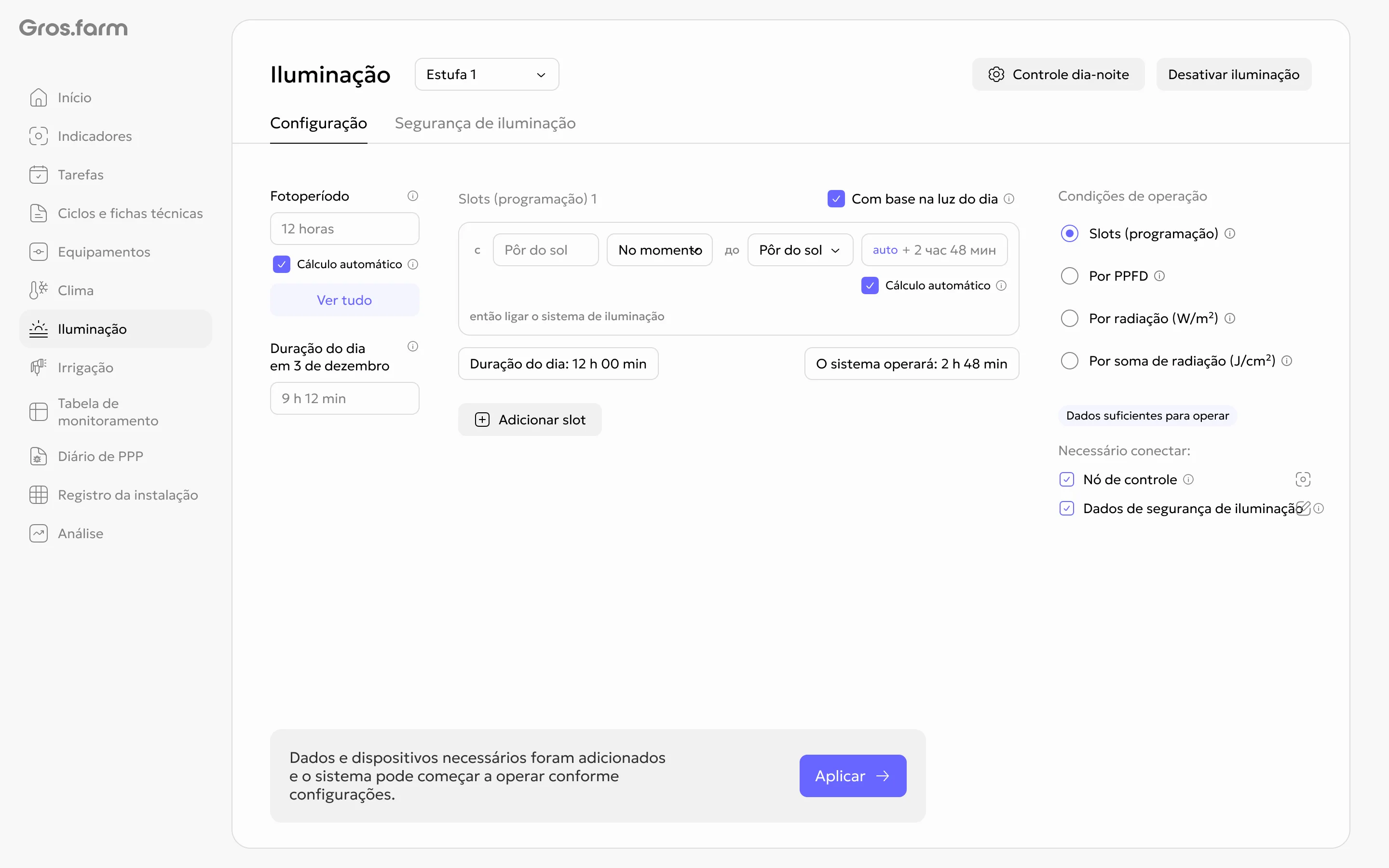Click Ver tudo button
1389x868 pixels.
click(x=344, y=299)
